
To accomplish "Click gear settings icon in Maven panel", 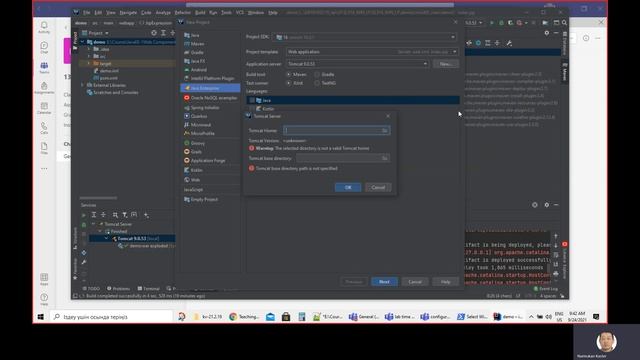I will pyautogui.click(x=547, y=33).
